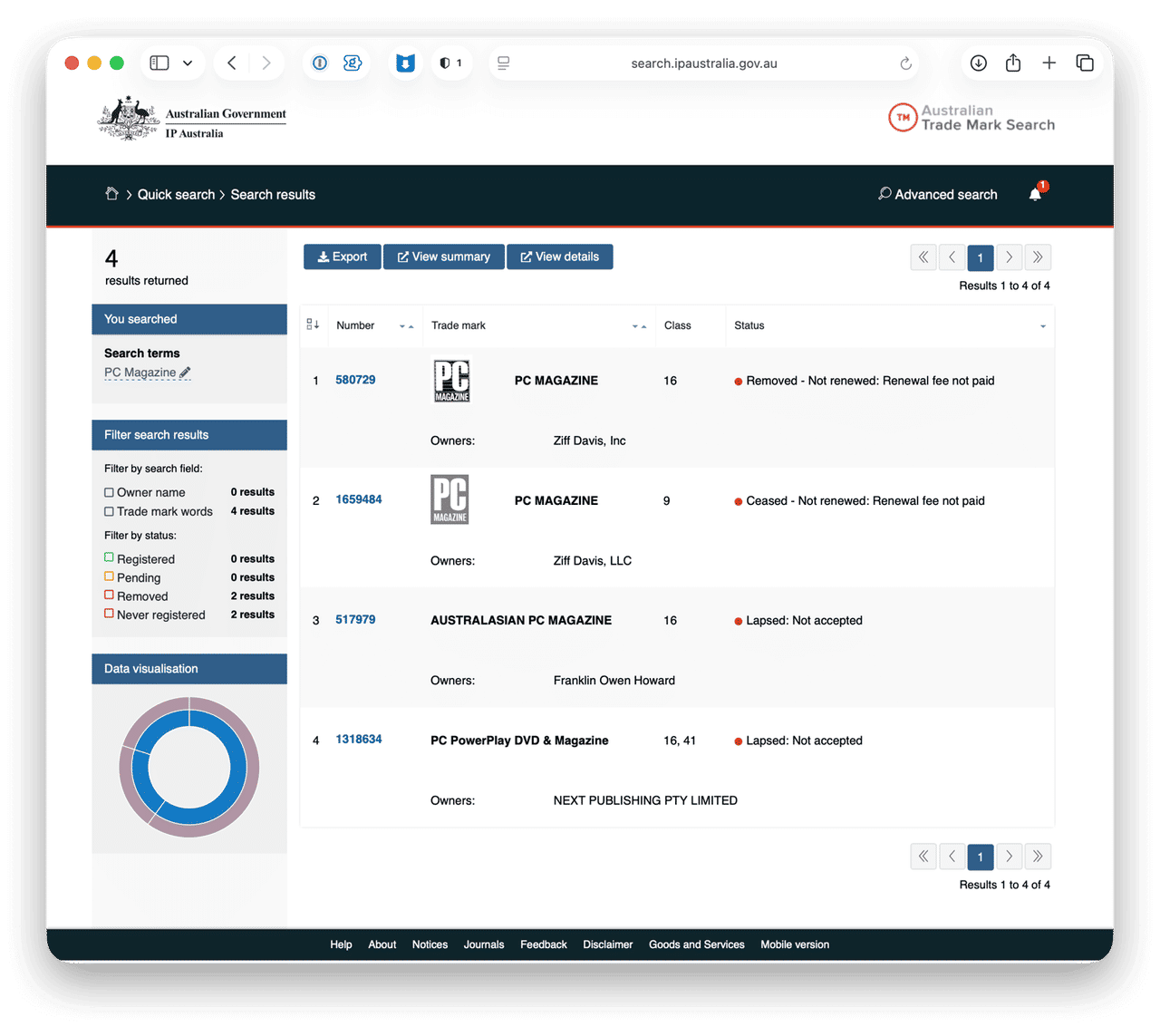Screen dimensions: 1160x1036
Task: Export the search results
Action: point(343,257)
